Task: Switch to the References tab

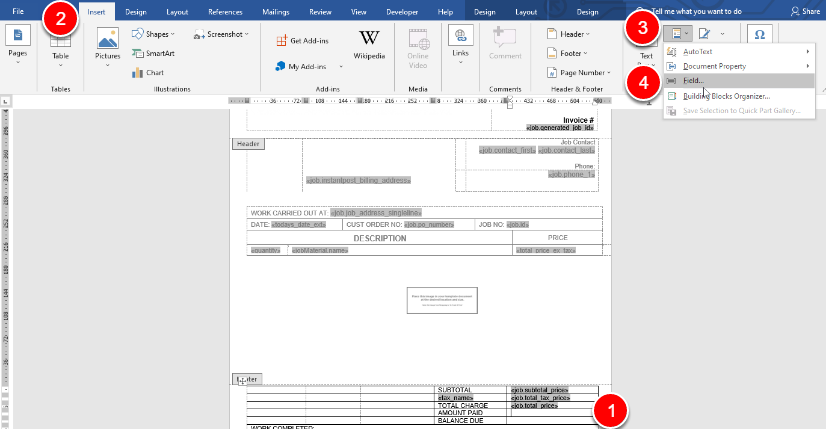Action: click(225, 12)
